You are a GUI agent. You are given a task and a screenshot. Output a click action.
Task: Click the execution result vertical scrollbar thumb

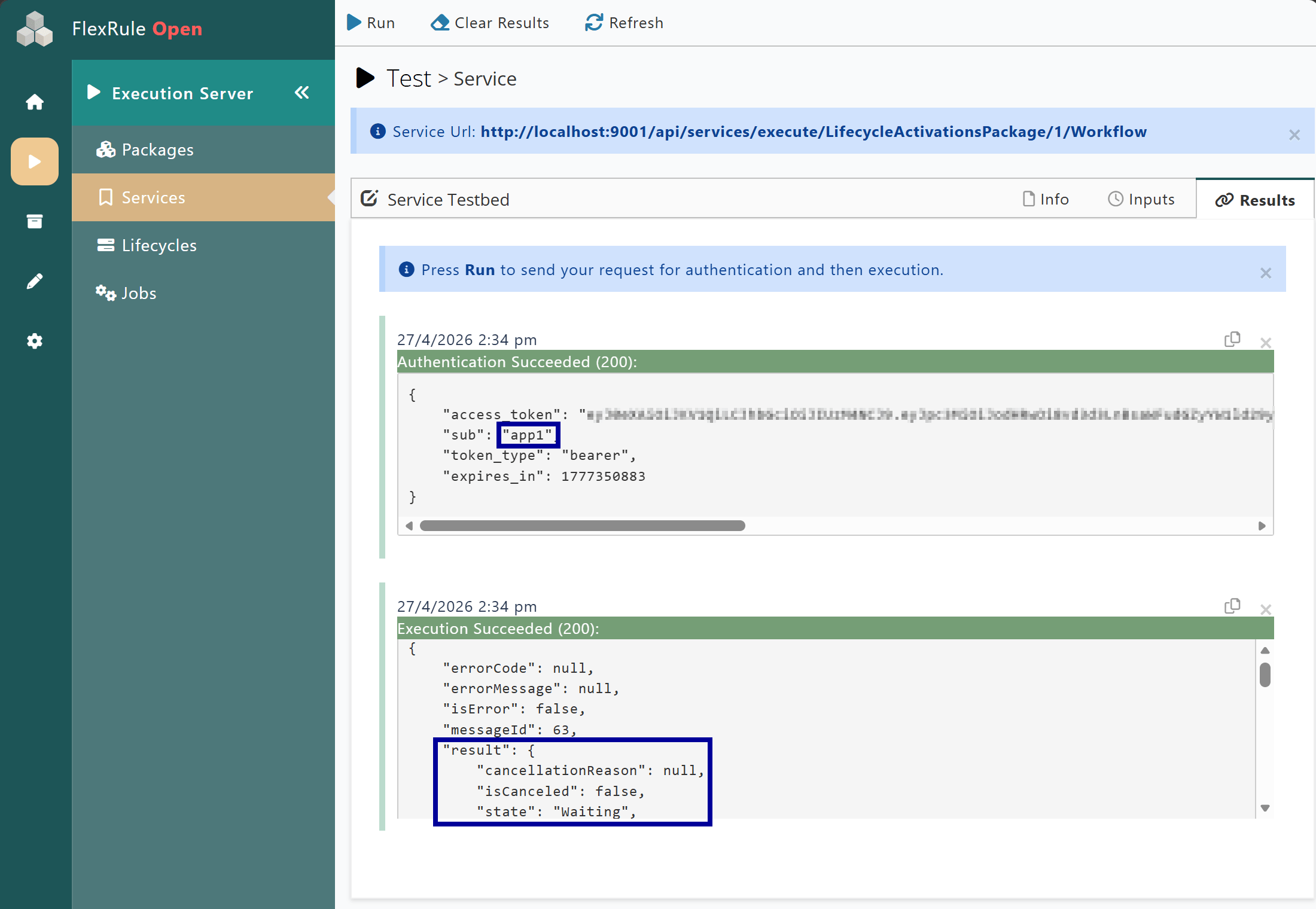point(1265,675)
